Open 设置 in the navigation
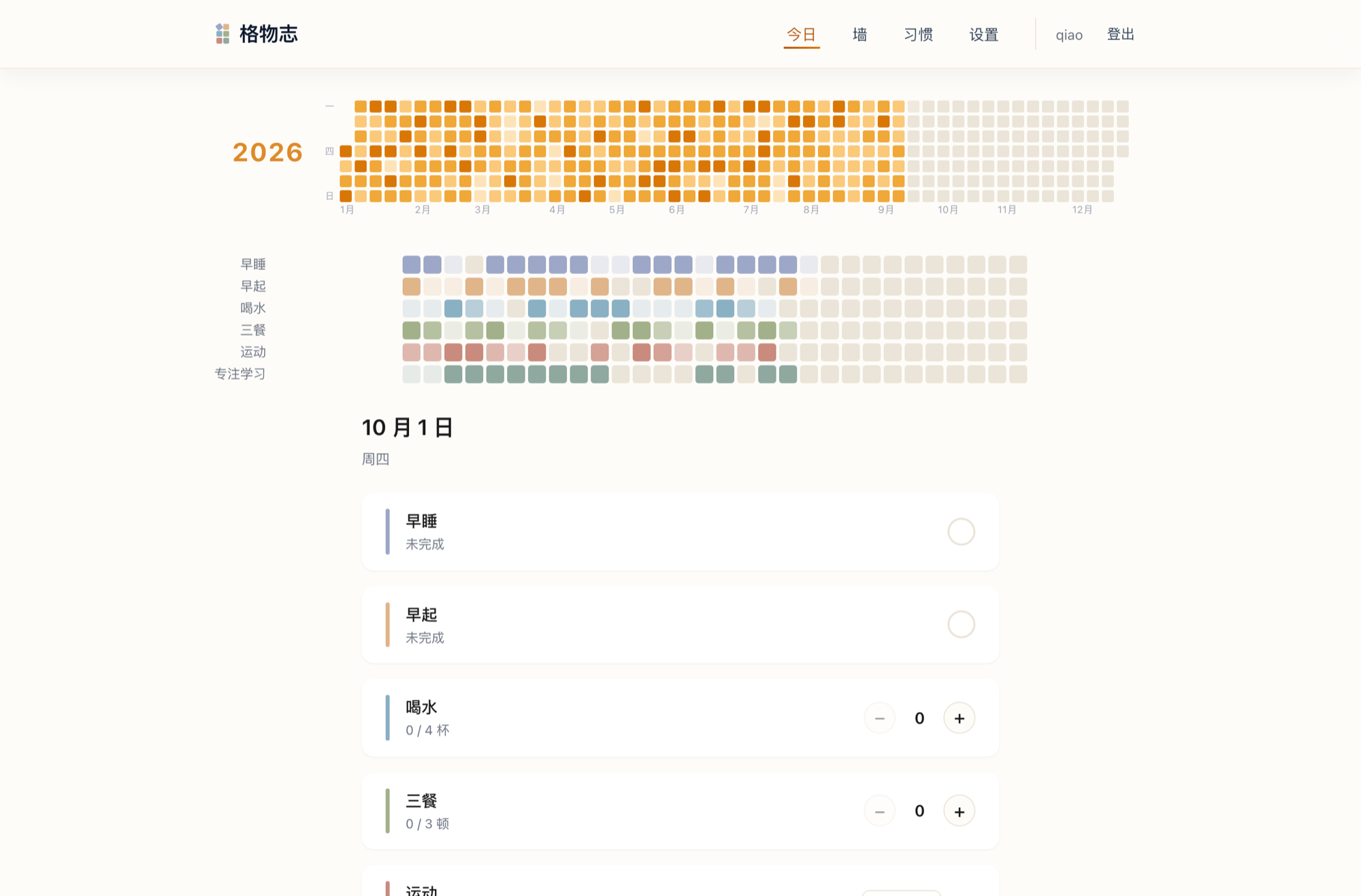1361x896 pixels. tap(983, 35)
